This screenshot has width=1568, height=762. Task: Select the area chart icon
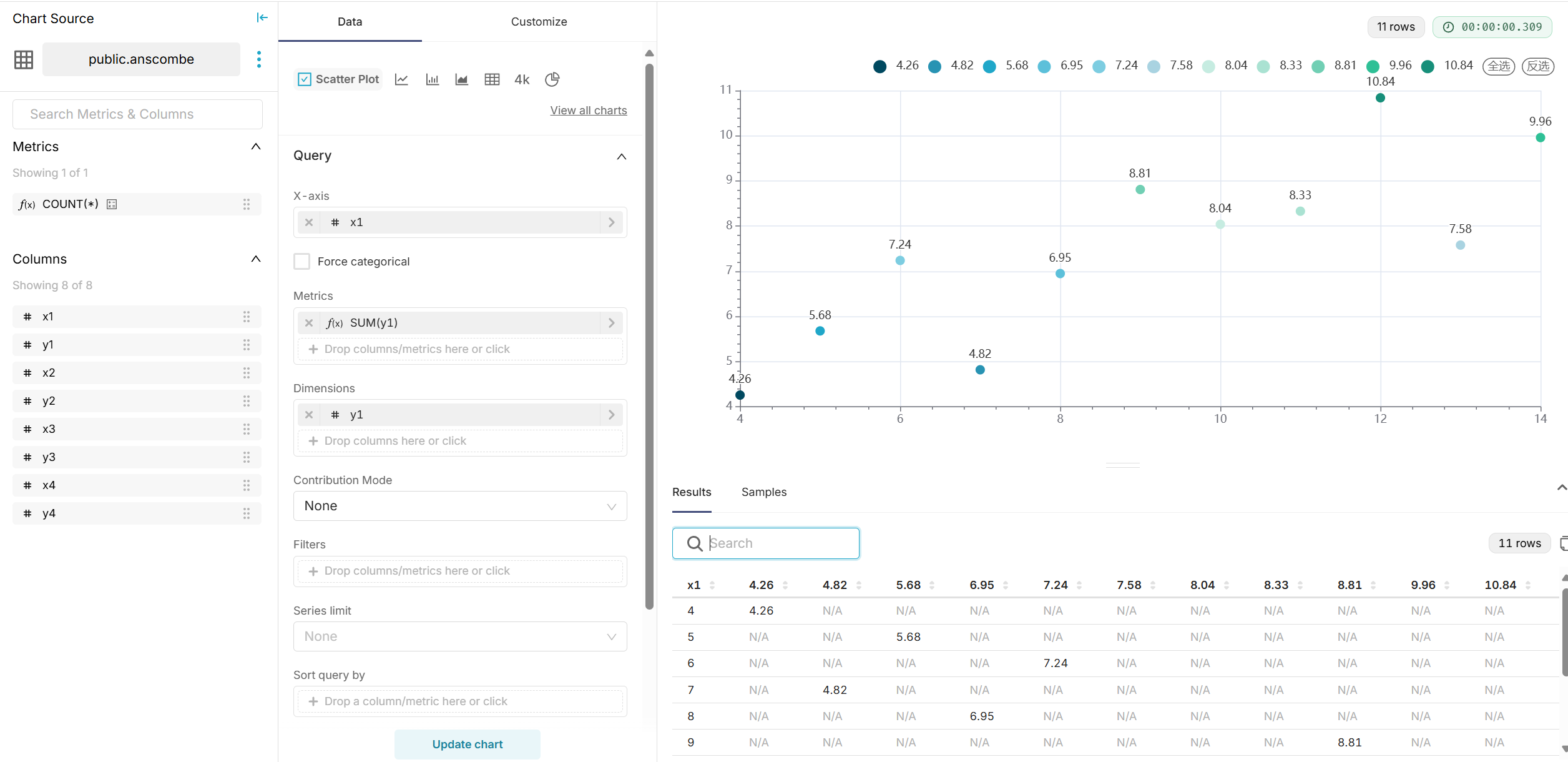point(462,79)
